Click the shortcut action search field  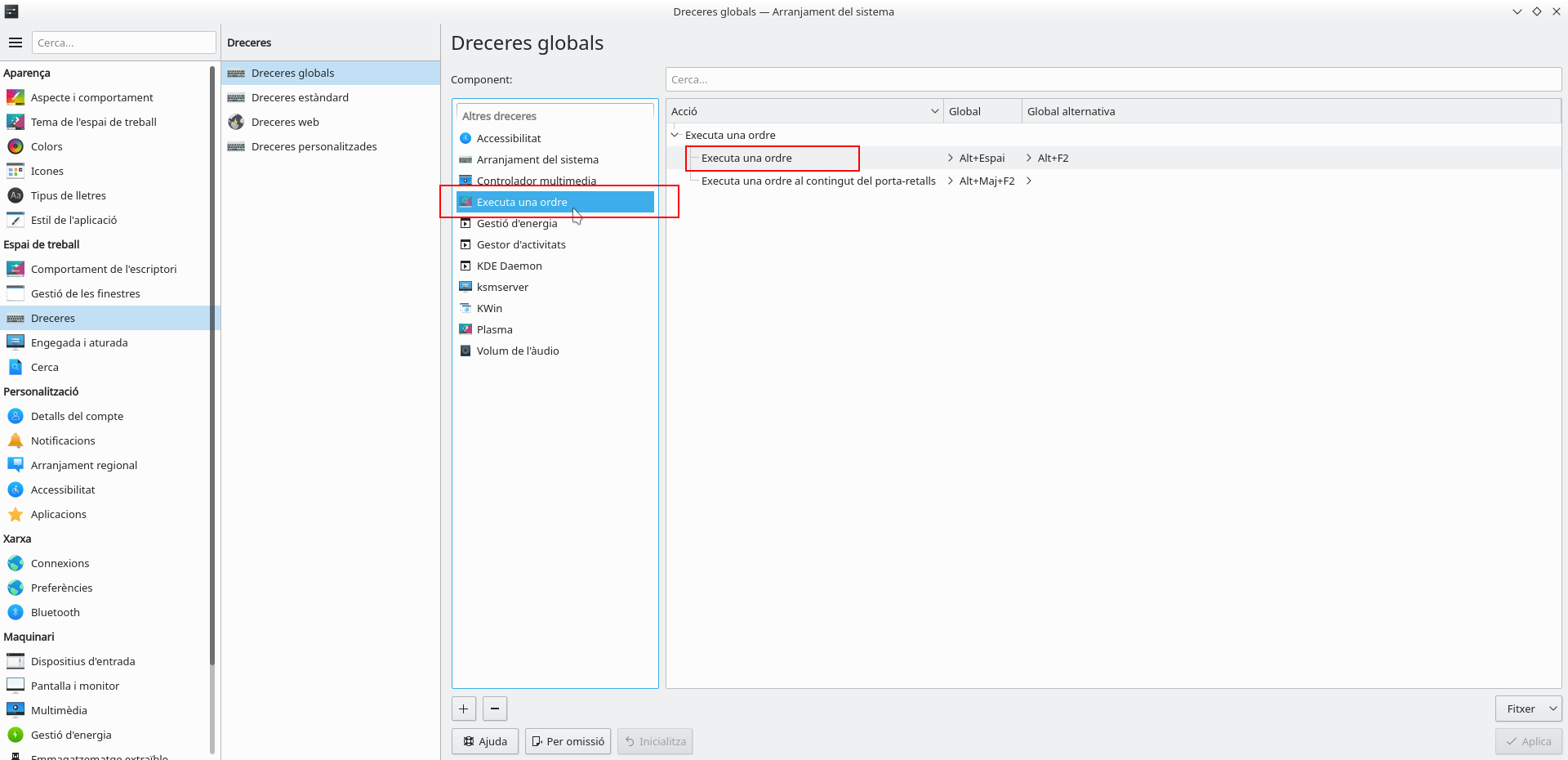[1112, 79]
